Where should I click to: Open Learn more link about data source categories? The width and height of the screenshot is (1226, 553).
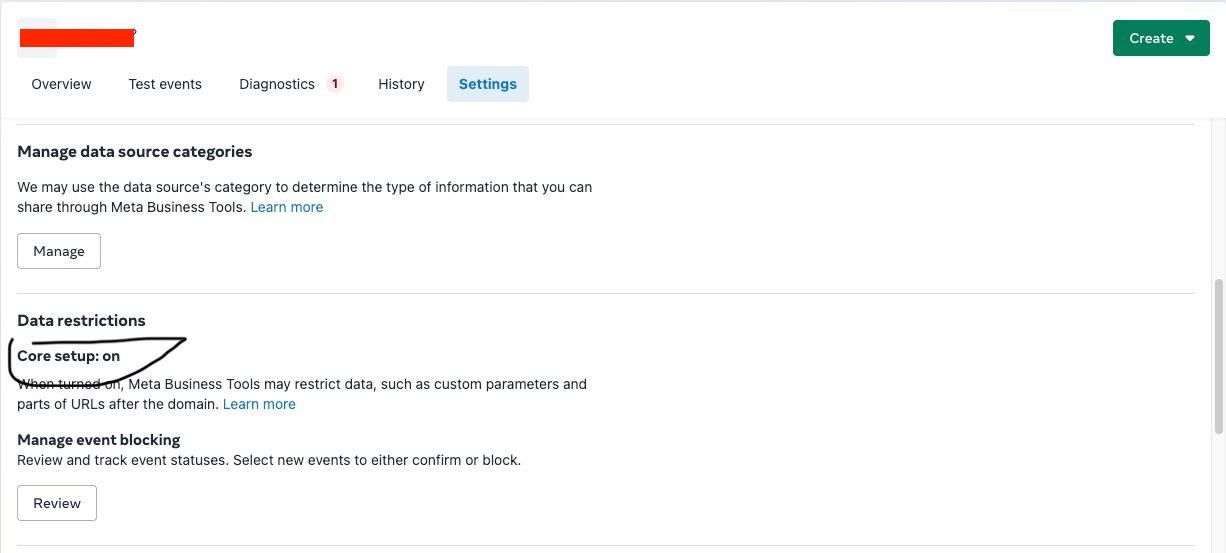coord(286,207)
